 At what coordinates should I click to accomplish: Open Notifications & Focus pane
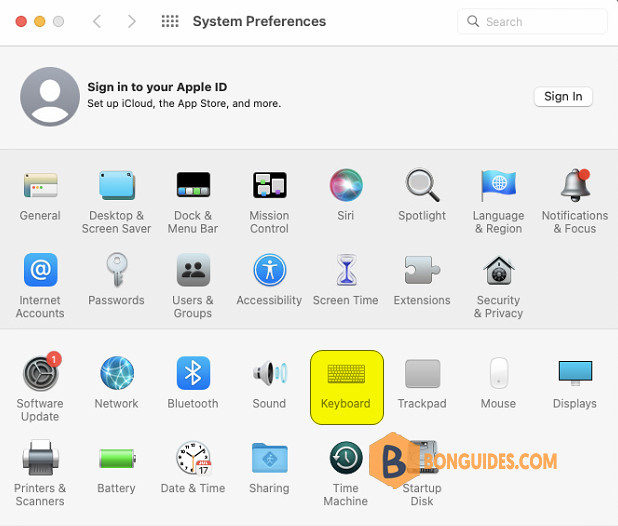(575, 202)
